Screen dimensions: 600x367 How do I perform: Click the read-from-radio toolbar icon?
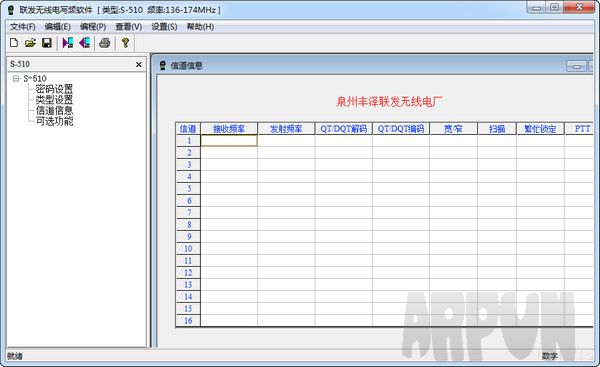coord(68,43)
